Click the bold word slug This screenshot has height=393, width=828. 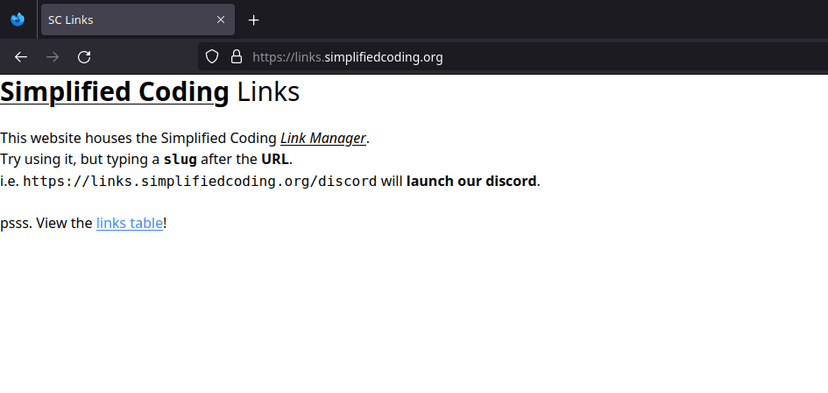180,159
